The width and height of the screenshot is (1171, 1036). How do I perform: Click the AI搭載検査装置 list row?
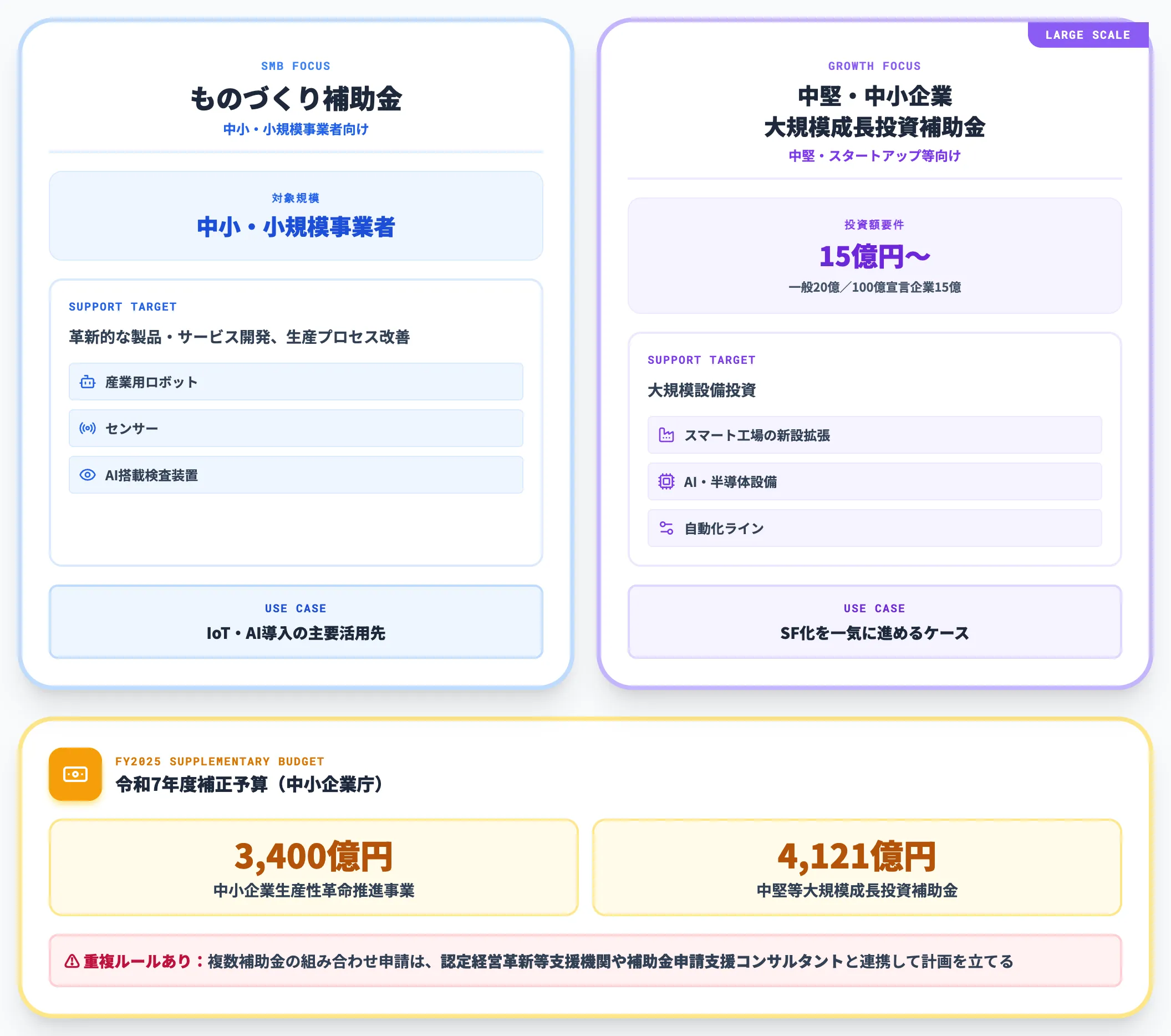296,475
